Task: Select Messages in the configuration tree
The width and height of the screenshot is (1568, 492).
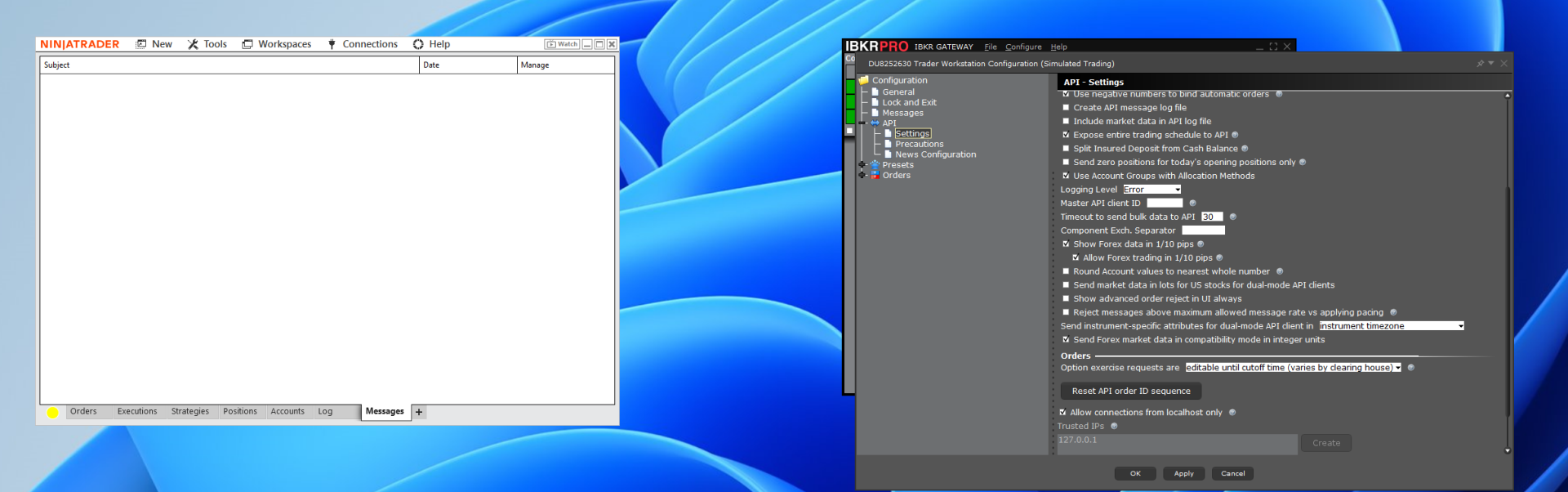Action: tap(902, 114)
